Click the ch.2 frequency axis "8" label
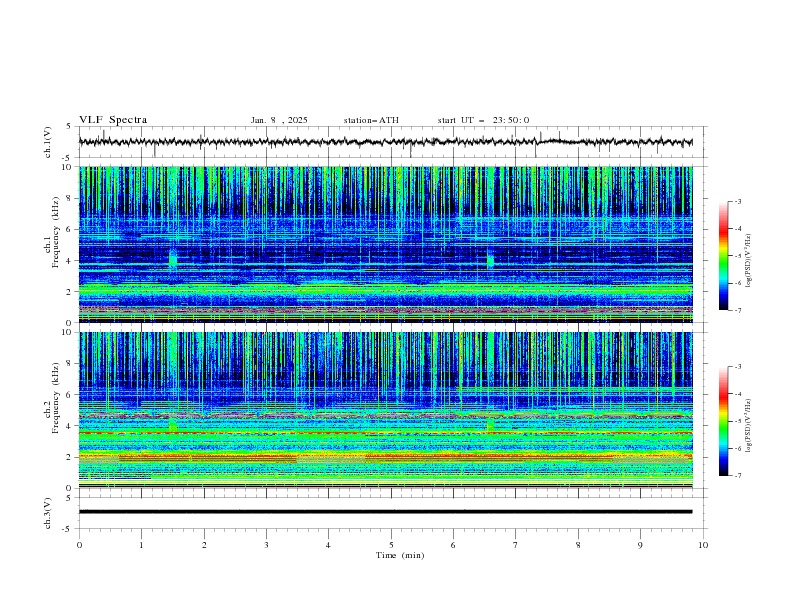The image size is (792, 612). click(x=69, y=364)
